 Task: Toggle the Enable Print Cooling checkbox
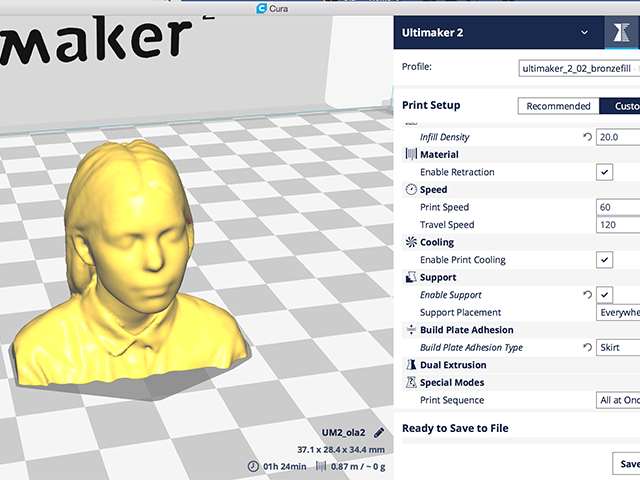click(604, 260)
